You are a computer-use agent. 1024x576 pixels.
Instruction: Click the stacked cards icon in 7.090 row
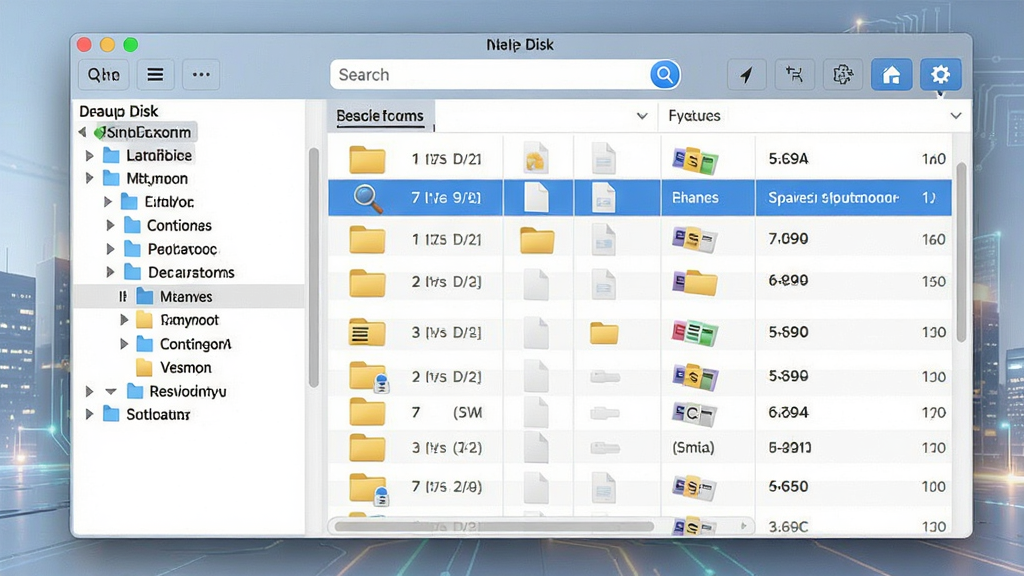[x=695, y=240]
